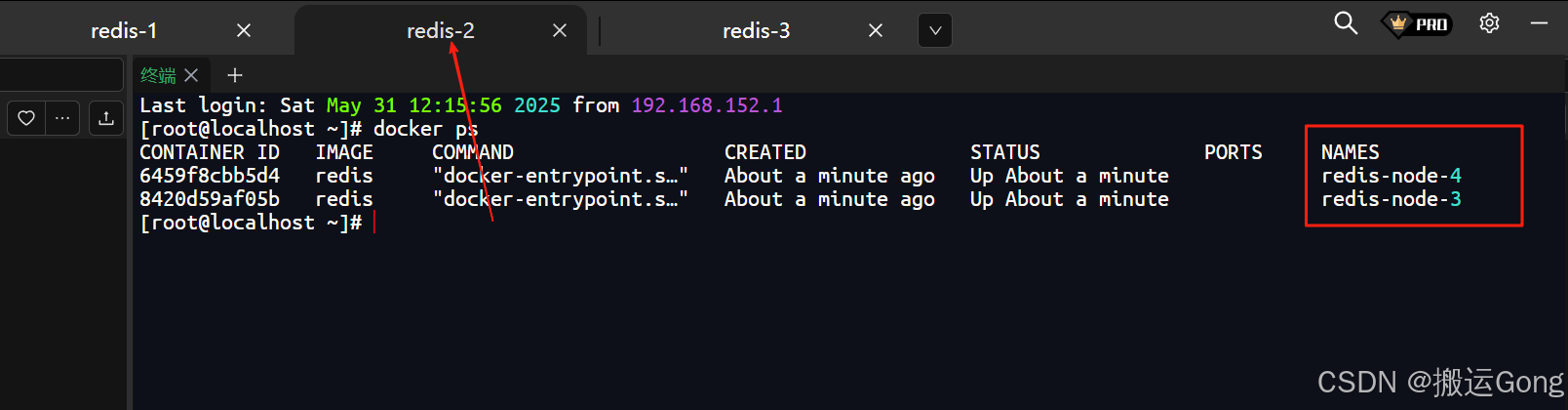Click the CREATED column header
The image size is (1568, 410).
point(765,152)
